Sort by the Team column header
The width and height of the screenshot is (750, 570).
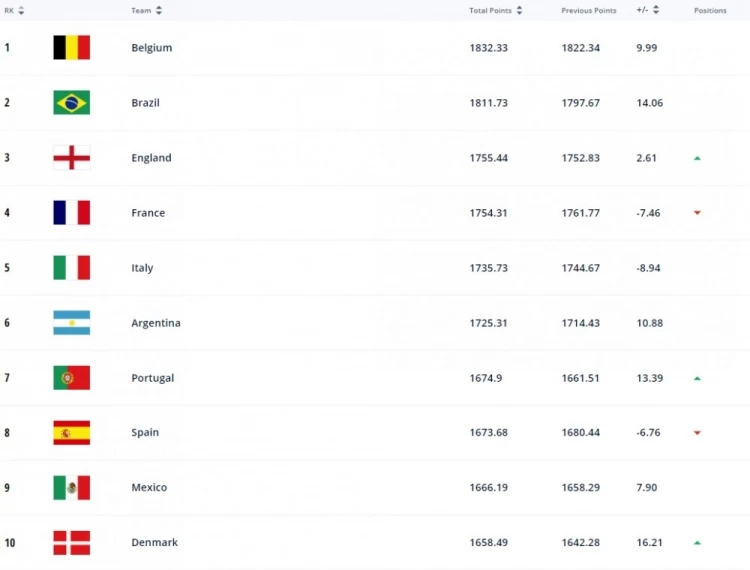pos(146,10)
